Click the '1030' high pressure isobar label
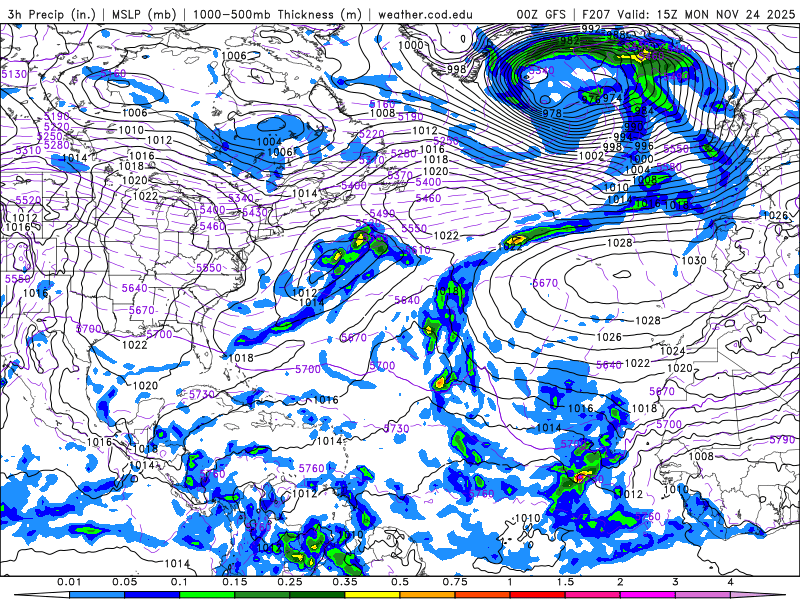The height and width of the screenshot is (600, 800). click(x=694, y=261)
